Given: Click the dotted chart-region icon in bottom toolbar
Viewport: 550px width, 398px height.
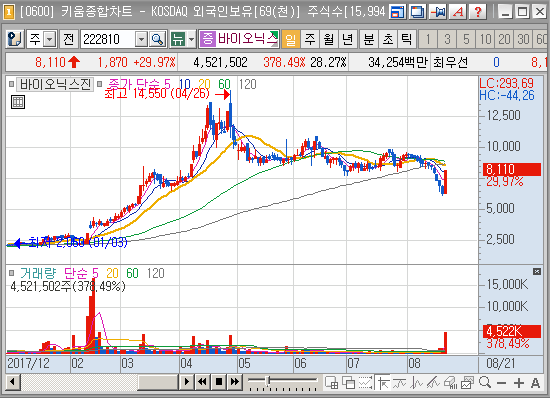Looking at the screenshot, I should click(365, 383).
